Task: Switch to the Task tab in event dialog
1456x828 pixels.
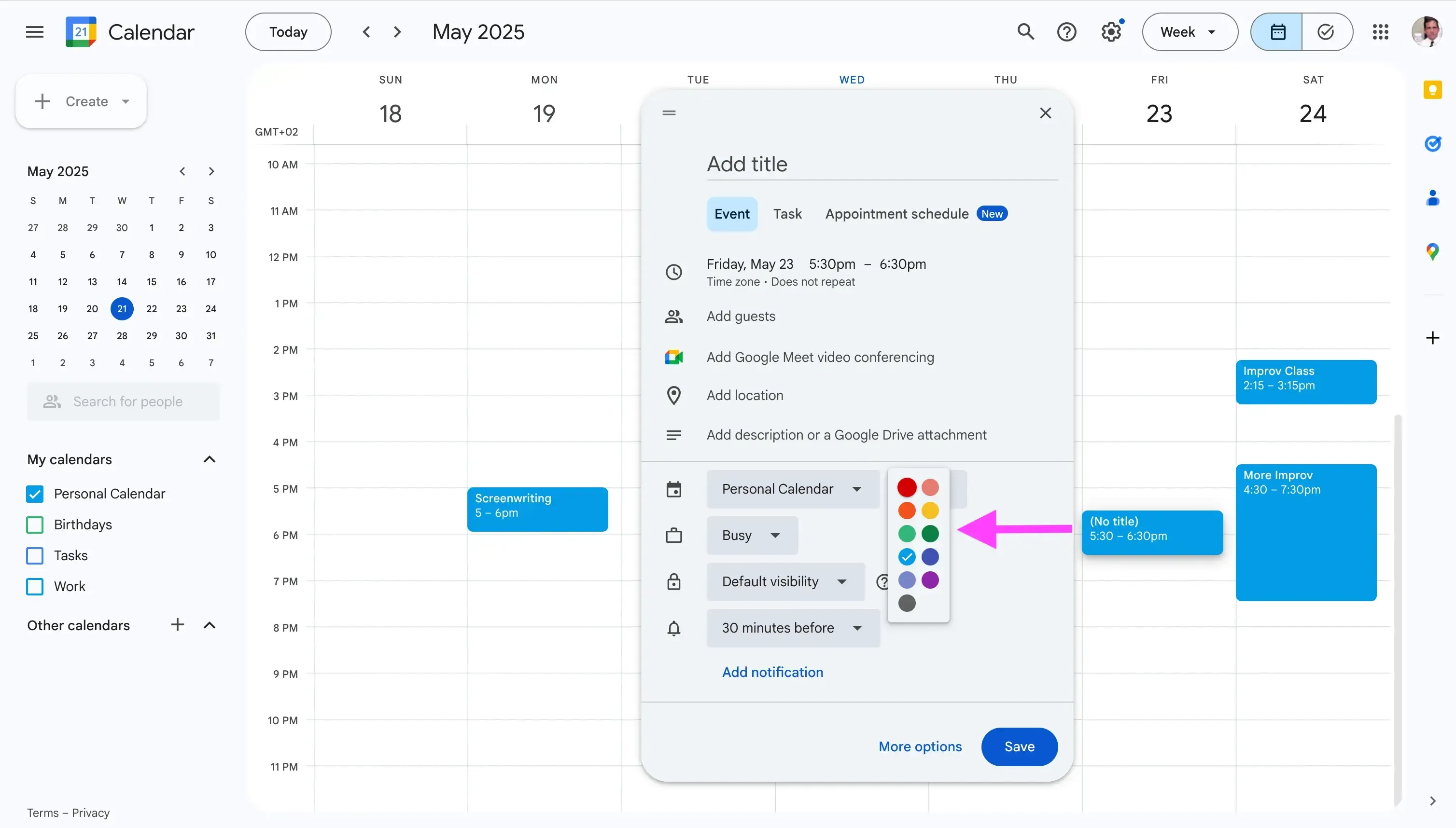Action: [787, 213]
